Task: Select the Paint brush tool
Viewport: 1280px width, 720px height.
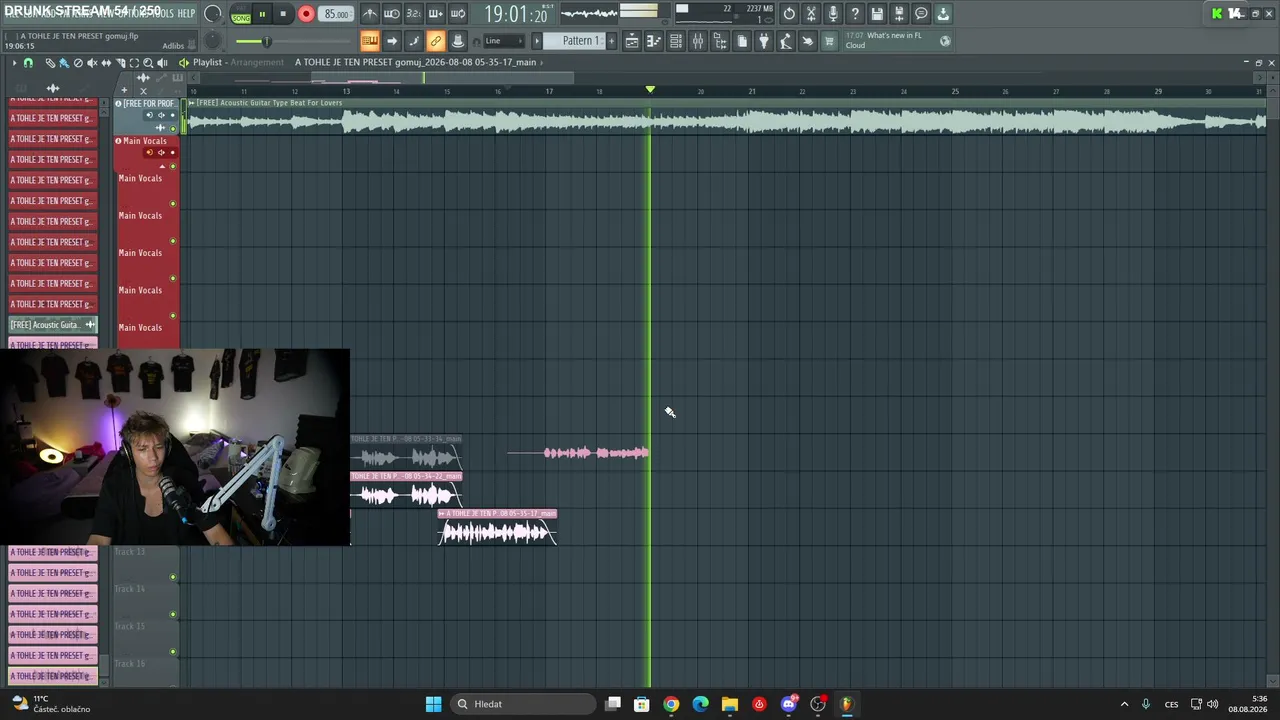Action: pyautogui.click(x=64, y=63)
